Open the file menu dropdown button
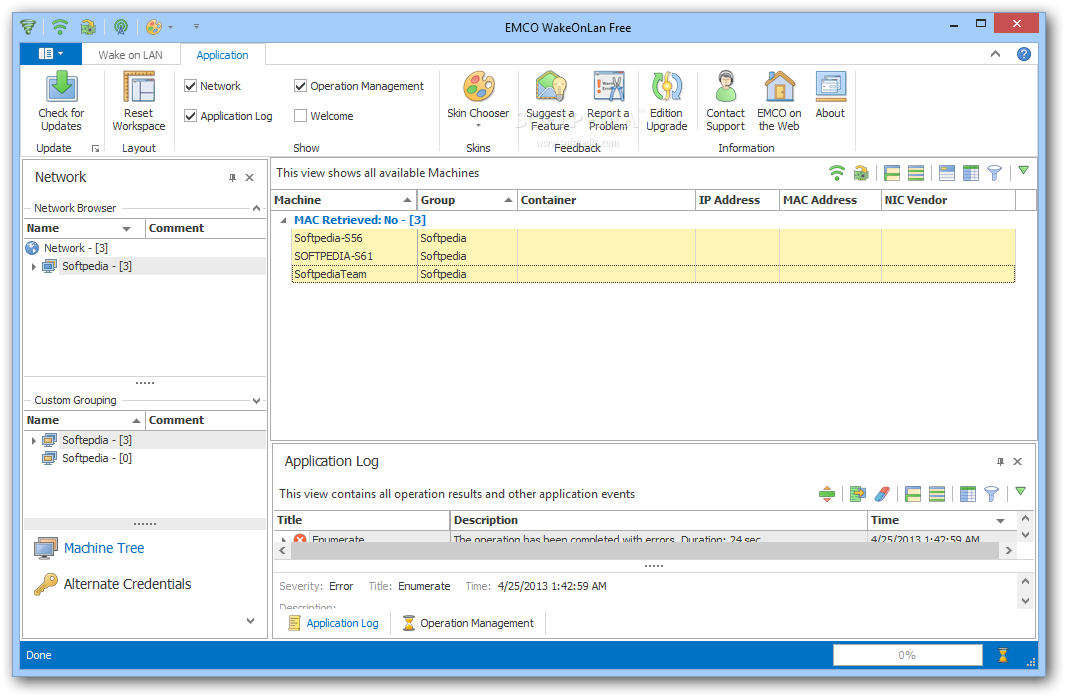The image size is (1066, 697). (51, 54)
